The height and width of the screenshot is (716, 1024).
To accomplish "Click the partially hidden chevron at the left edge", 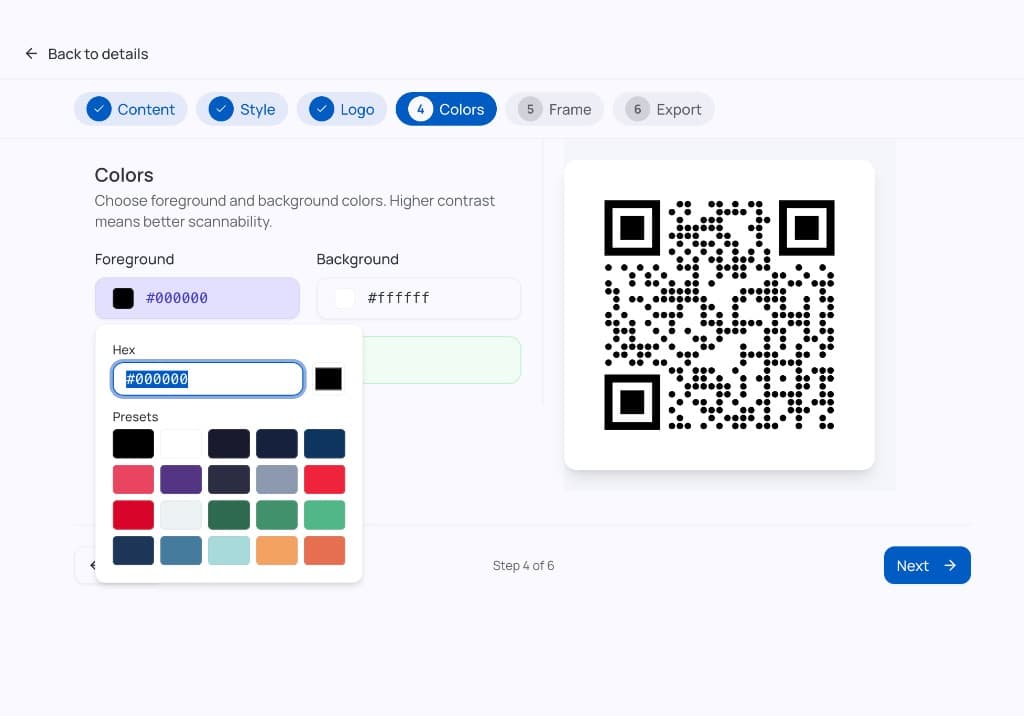I will click(x=92, y=565).
